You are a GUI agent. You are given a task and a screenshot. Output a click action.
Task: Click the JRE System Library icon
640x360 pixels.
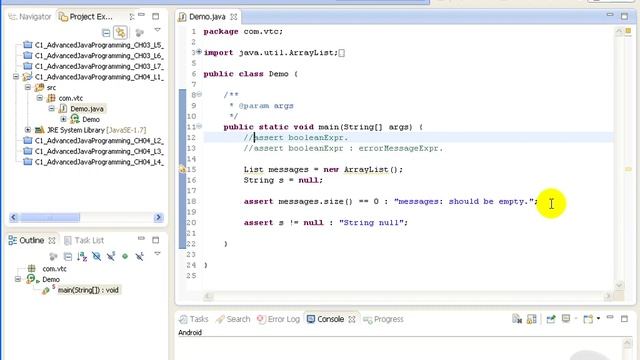coord(40,130)
